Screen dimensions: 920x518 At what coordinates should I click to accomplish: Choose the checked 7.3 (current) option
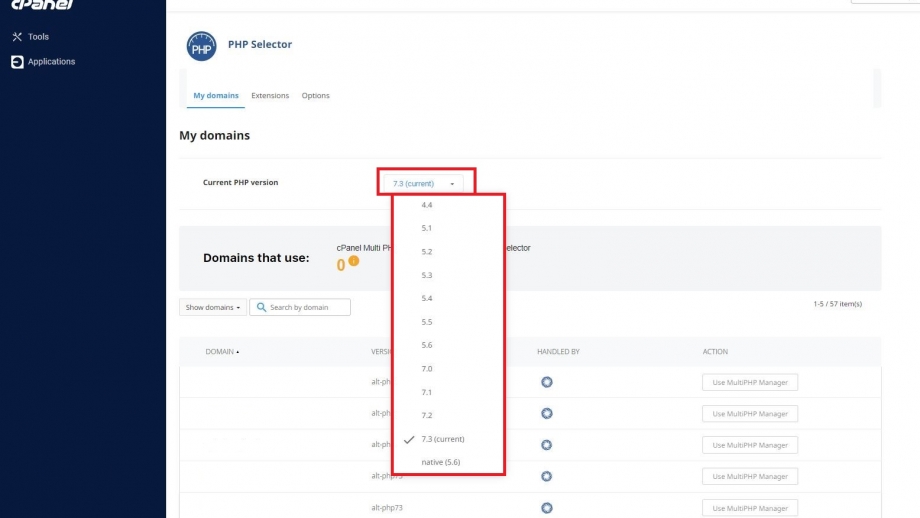(442, 439)
